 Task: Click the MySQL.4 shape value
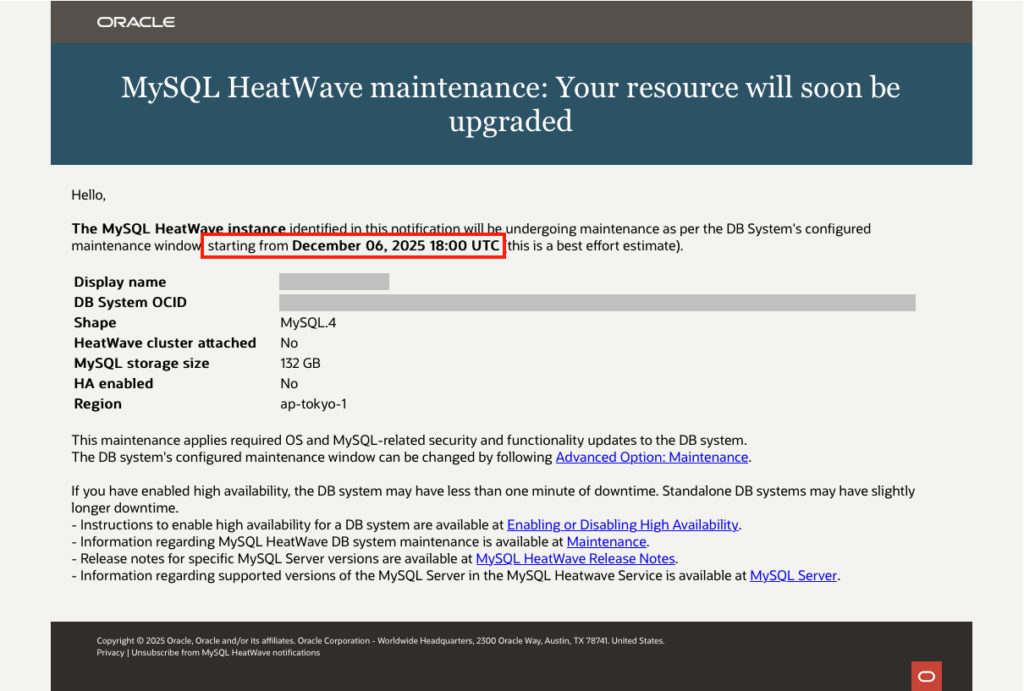click(x=301, y=323)
